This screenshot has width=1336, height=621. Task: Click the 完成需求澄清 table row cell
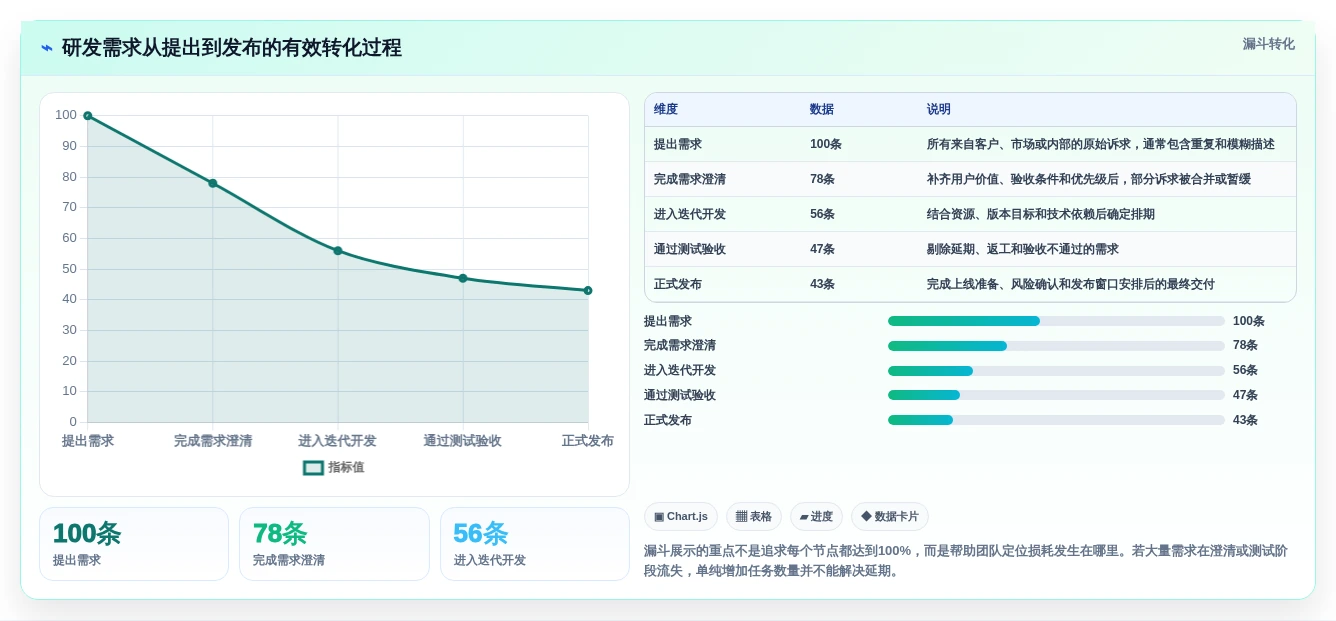point(690,179)
